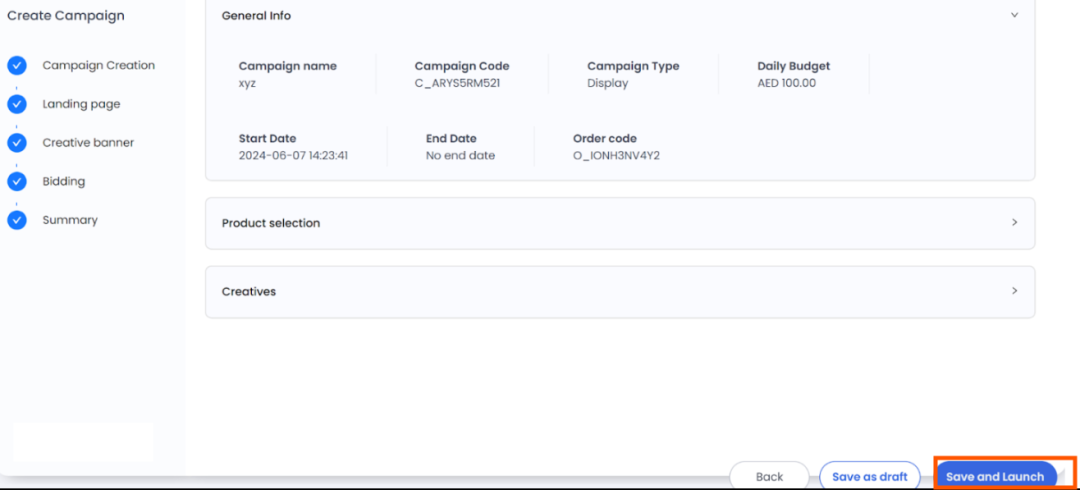This screenshot has width=1080, height=490.
Task: Expand the Creatives section arrow
Action: pyautogui.click(x=1014, y=291)
